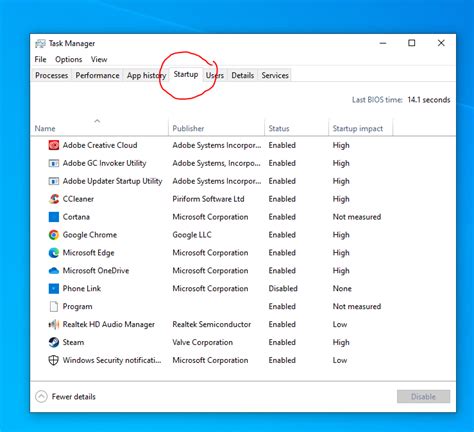Switch to the Services tab
The height and width of the screenshot is (432, 474).
pos(275,76)
